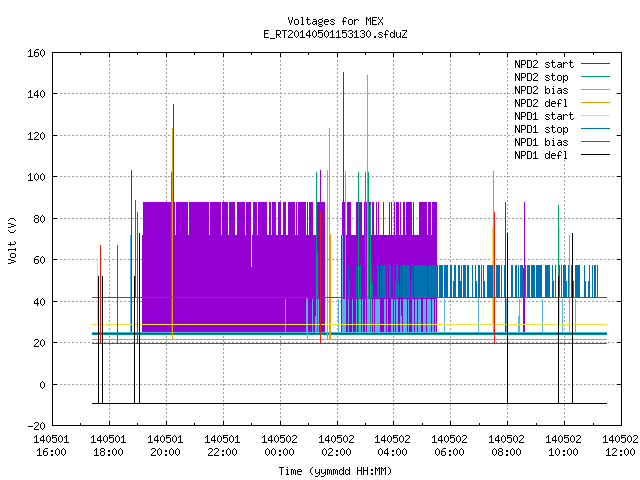This screenshot has width=640, height=480.
Task: Click the 120 y-axis tick label
Action: pyautogui.click(x=36, y=136)
